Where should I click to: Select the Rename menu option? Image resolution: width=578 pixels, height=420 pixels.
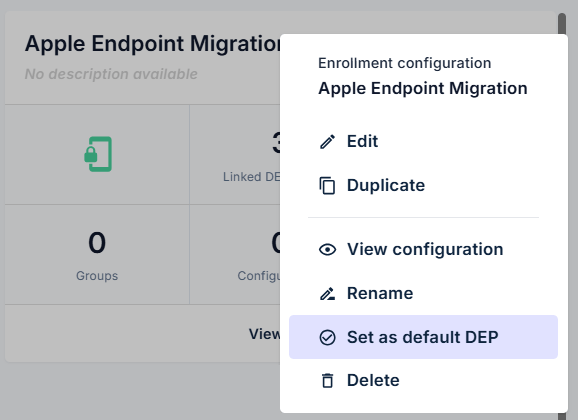point(423,294)
